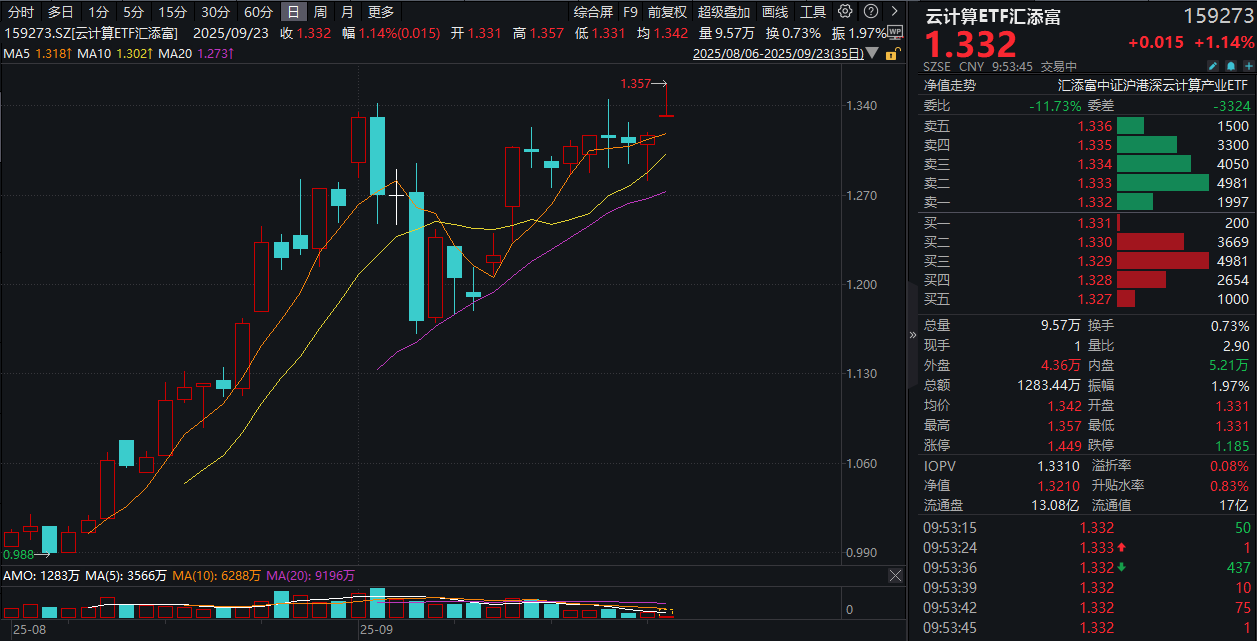Set a price alert with the bell icon

(1231, 66)
